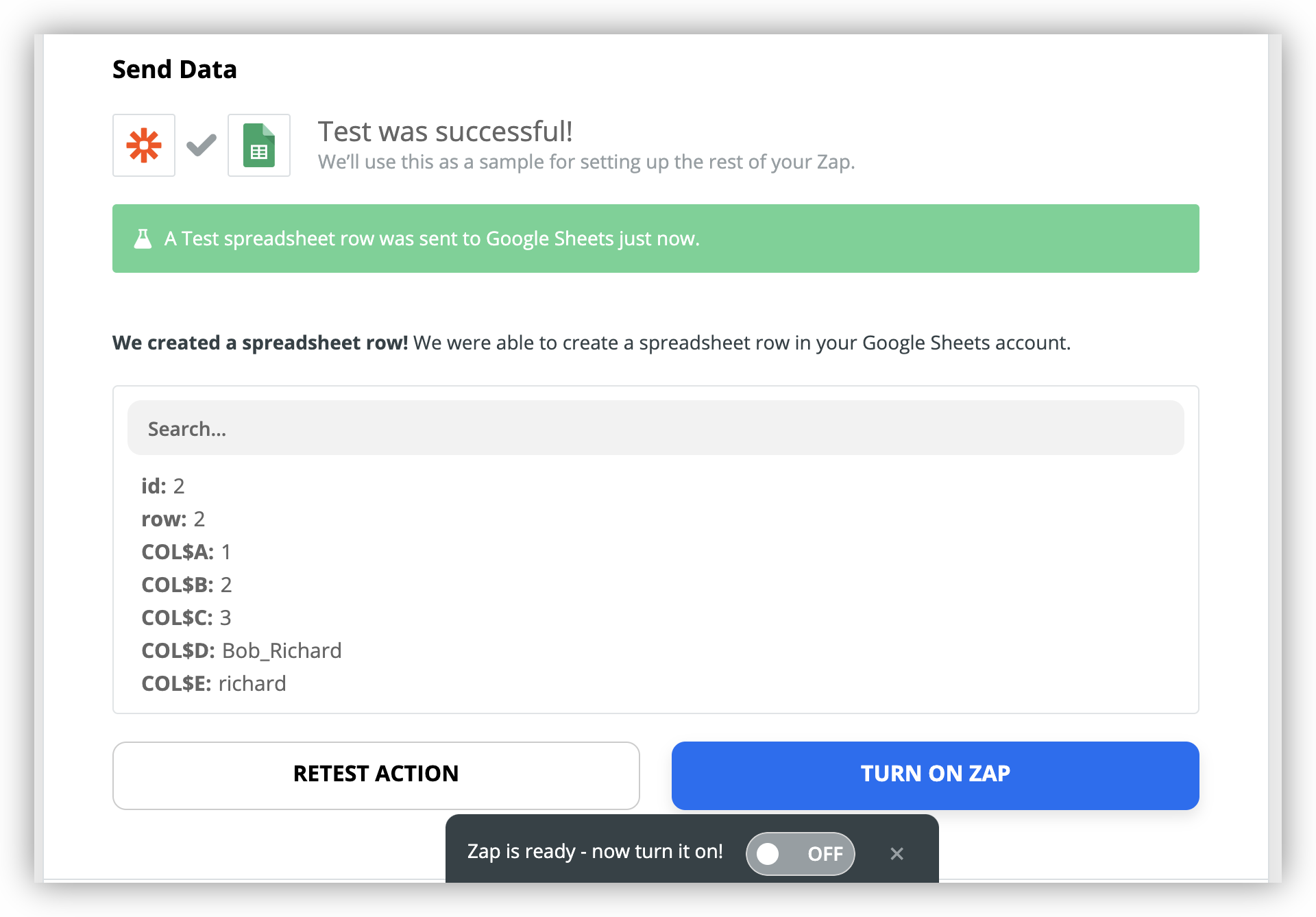Dismiss the Zap is ready notification

tap(897, 853)
